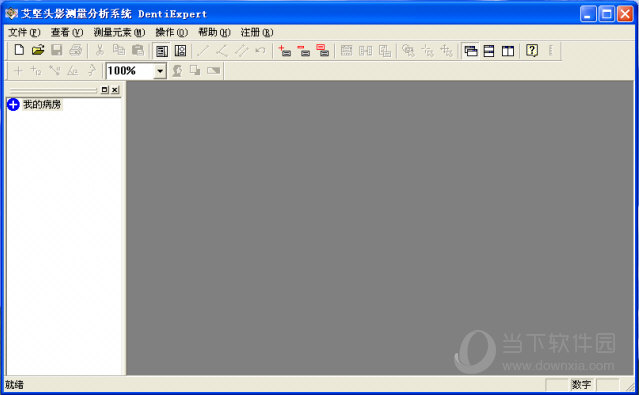
Task: Expand the 我的病房 tree node
Action: coord(13,104)
